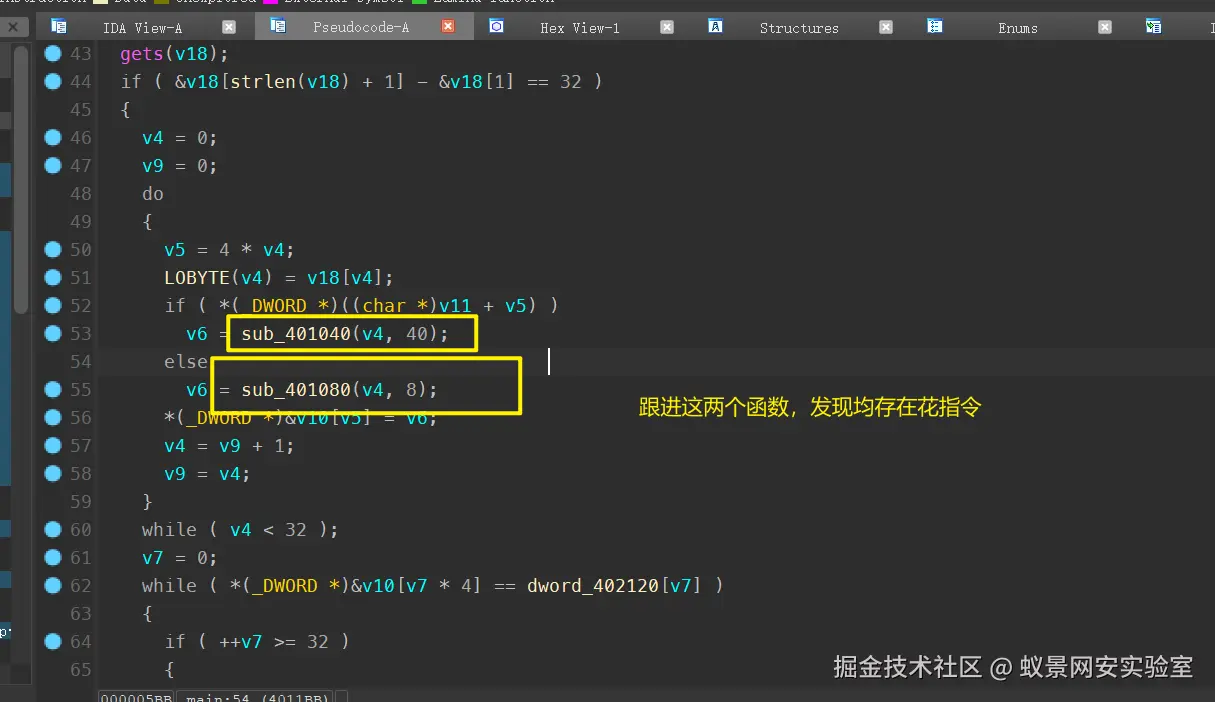
Task: Toggle breakpoint dot on line 64
Action: click(52, 641)
